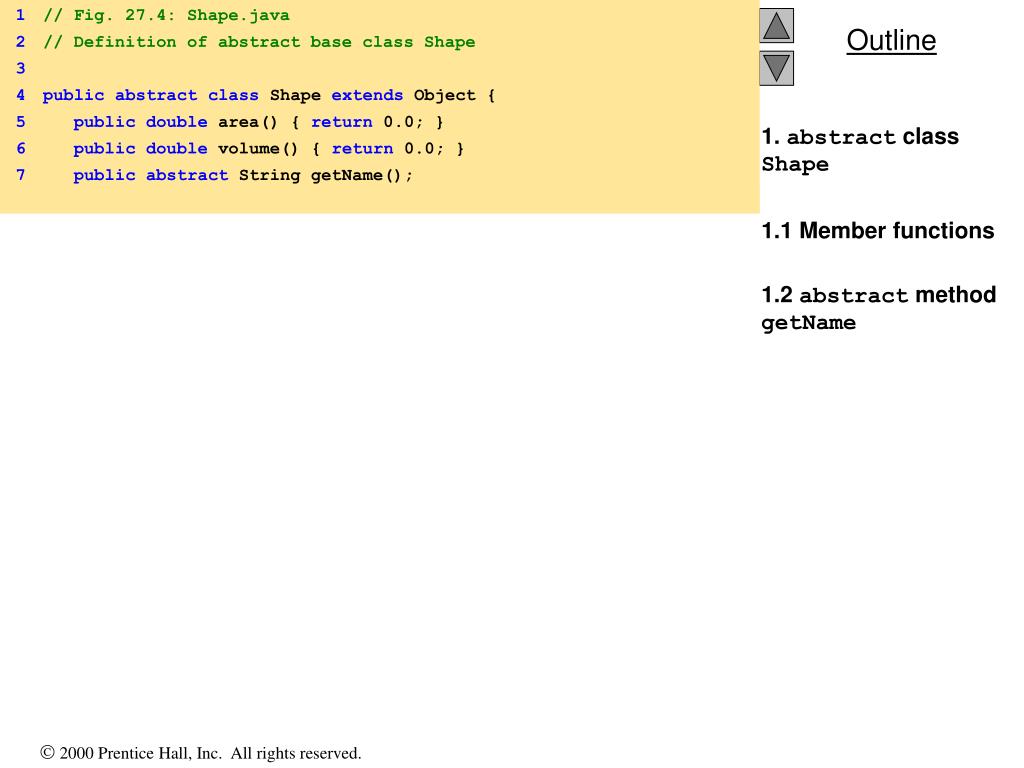Screen dimensions: 1024x768
Task: Click comment line '// Fig. 27.4: Shape.java'
Action: [167, 15]
